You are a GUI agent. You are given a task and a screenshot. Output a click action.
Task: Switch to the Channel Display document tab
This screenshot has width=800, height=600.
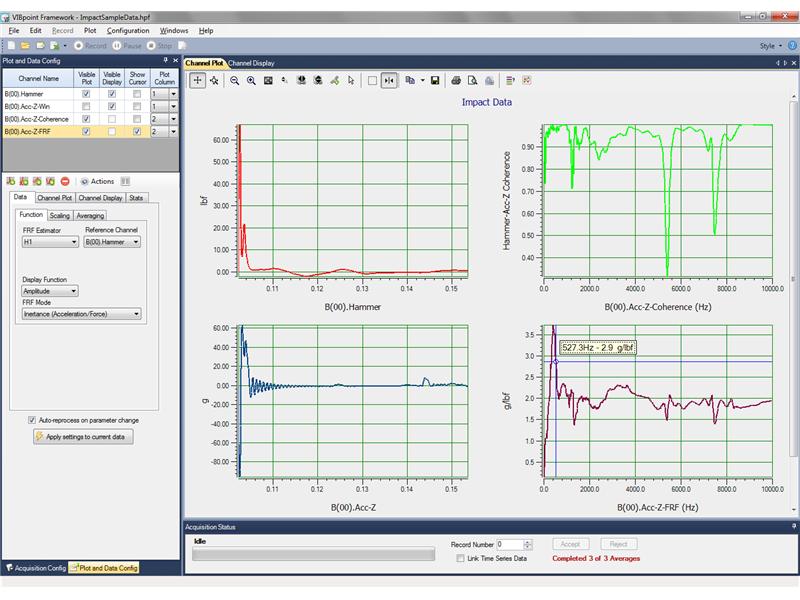[251, 63]
